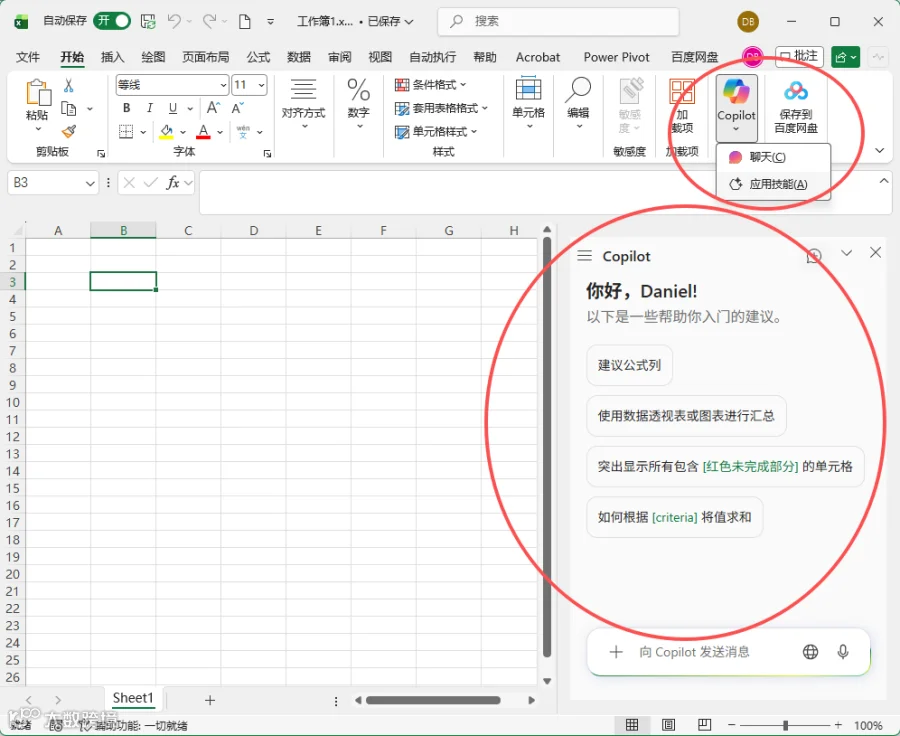Open the font size 11 dropdown
Image resolution: width=900 pixels, height=736 pixels.
tap(262, 85)
